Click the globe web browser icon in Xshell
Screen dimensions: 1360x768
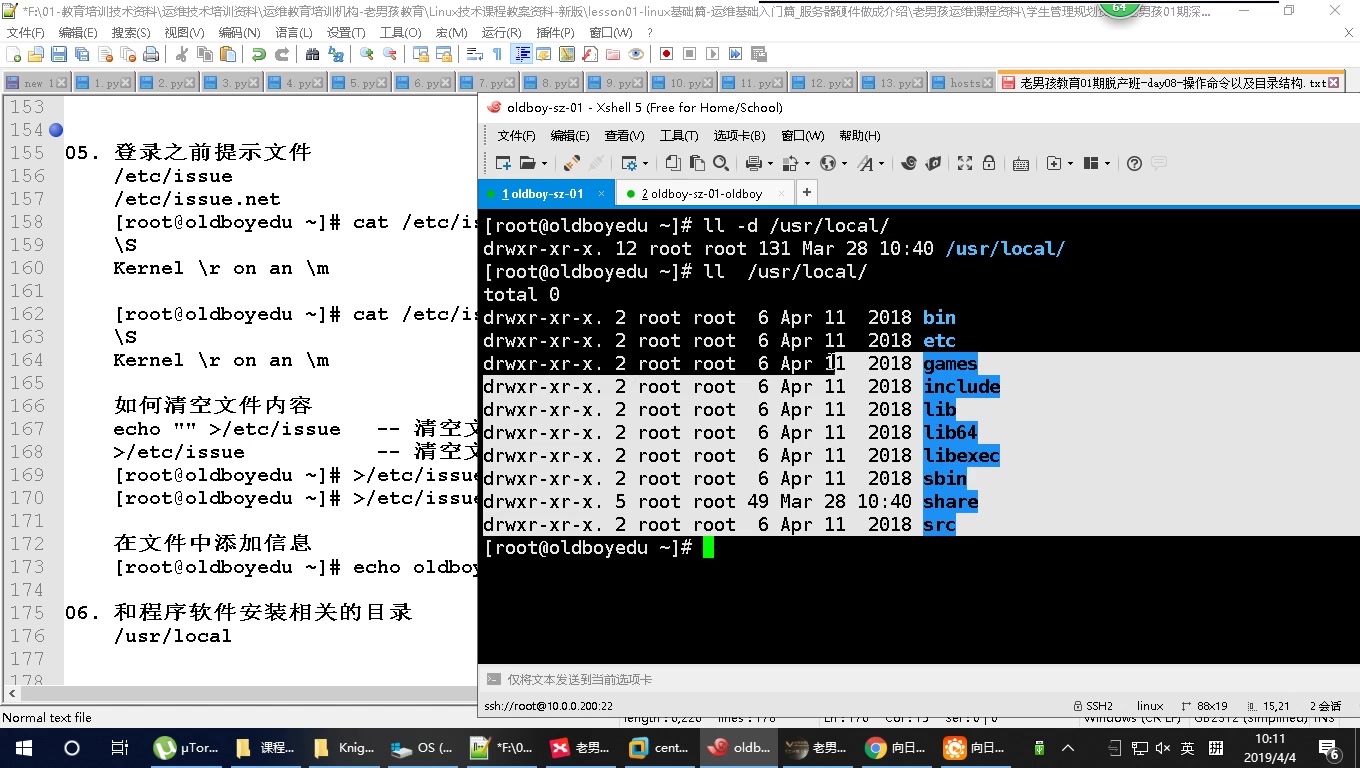pyautogui.click(x=828, y=163)
